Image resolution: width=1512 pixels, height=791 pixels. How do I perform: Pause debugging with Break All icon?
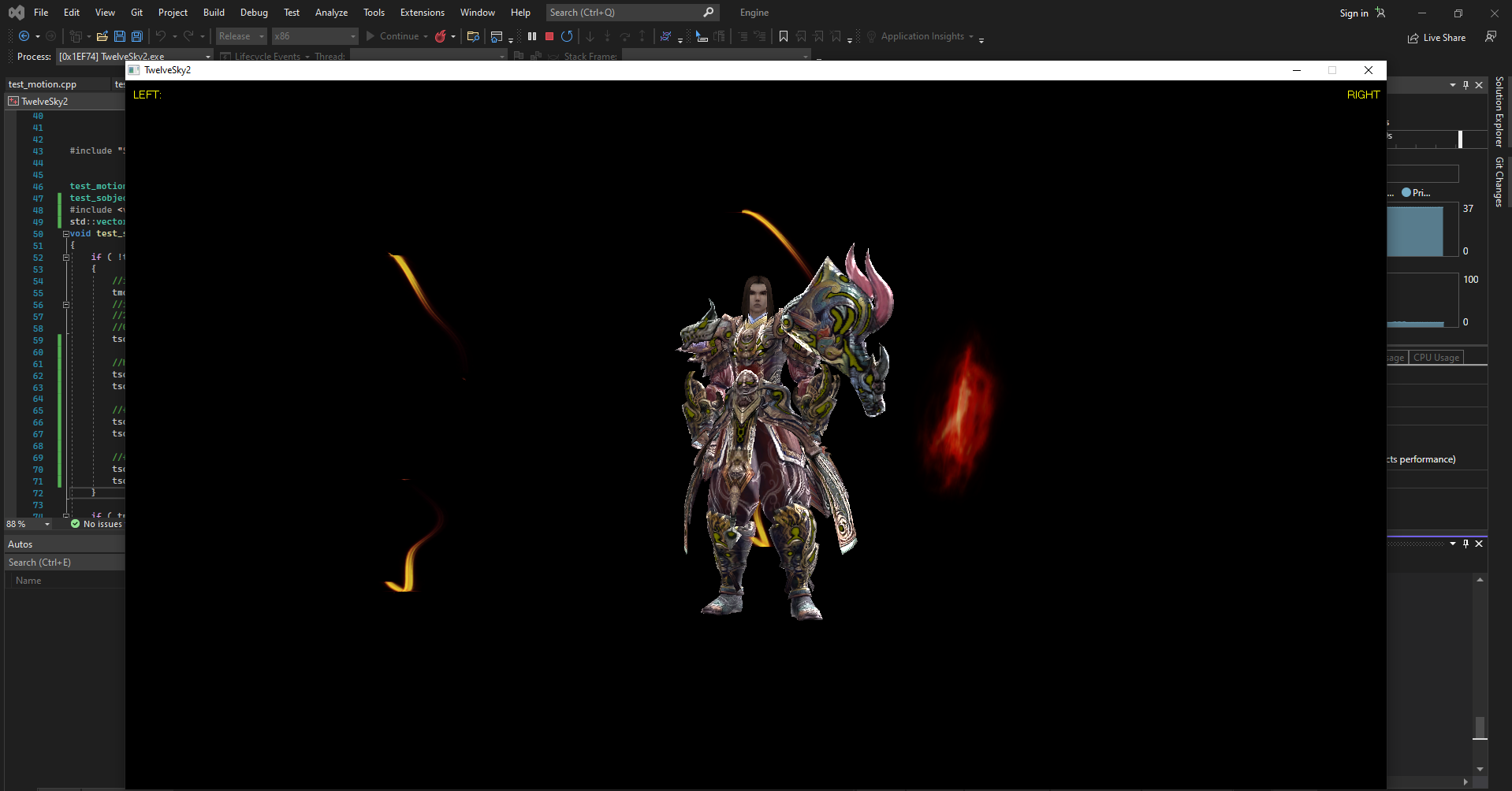[x=532, y=36]
